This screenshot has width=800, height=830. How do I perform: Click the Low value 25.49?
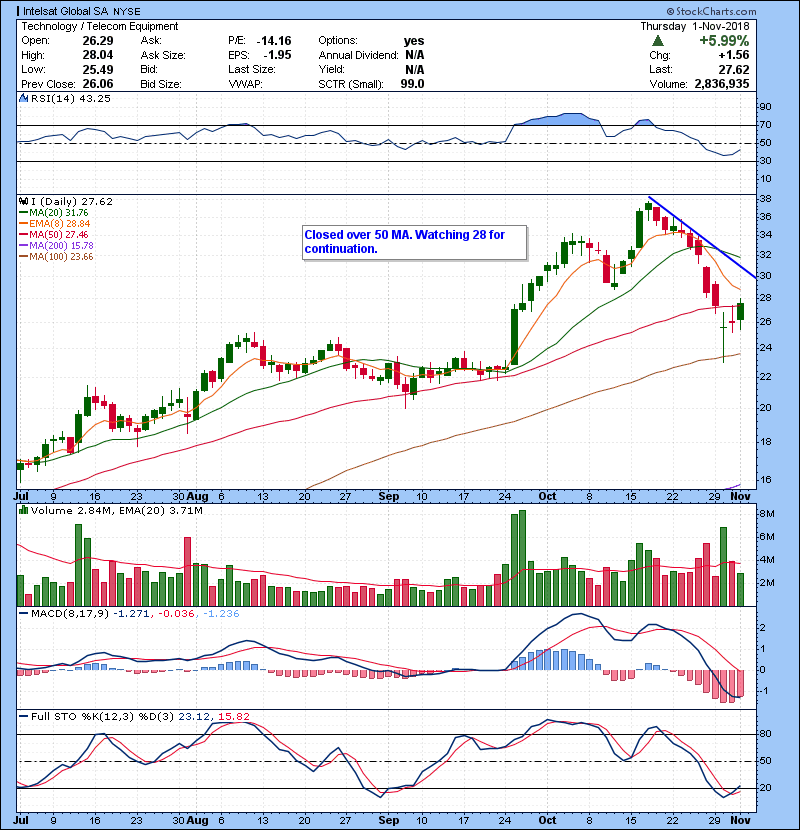pos(98,69)
